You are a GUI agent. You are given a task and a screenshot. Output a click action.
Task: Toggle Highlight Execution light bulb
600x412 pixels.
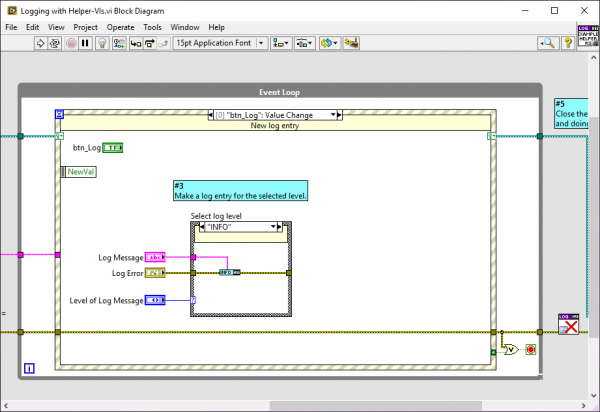click(103, 44)
